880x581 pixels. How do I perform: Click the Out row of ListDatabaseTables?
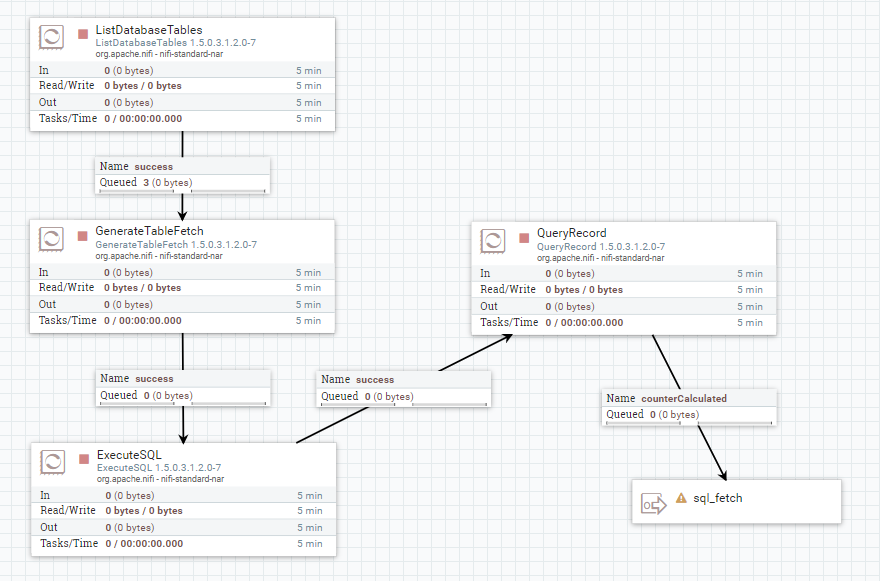182,102
